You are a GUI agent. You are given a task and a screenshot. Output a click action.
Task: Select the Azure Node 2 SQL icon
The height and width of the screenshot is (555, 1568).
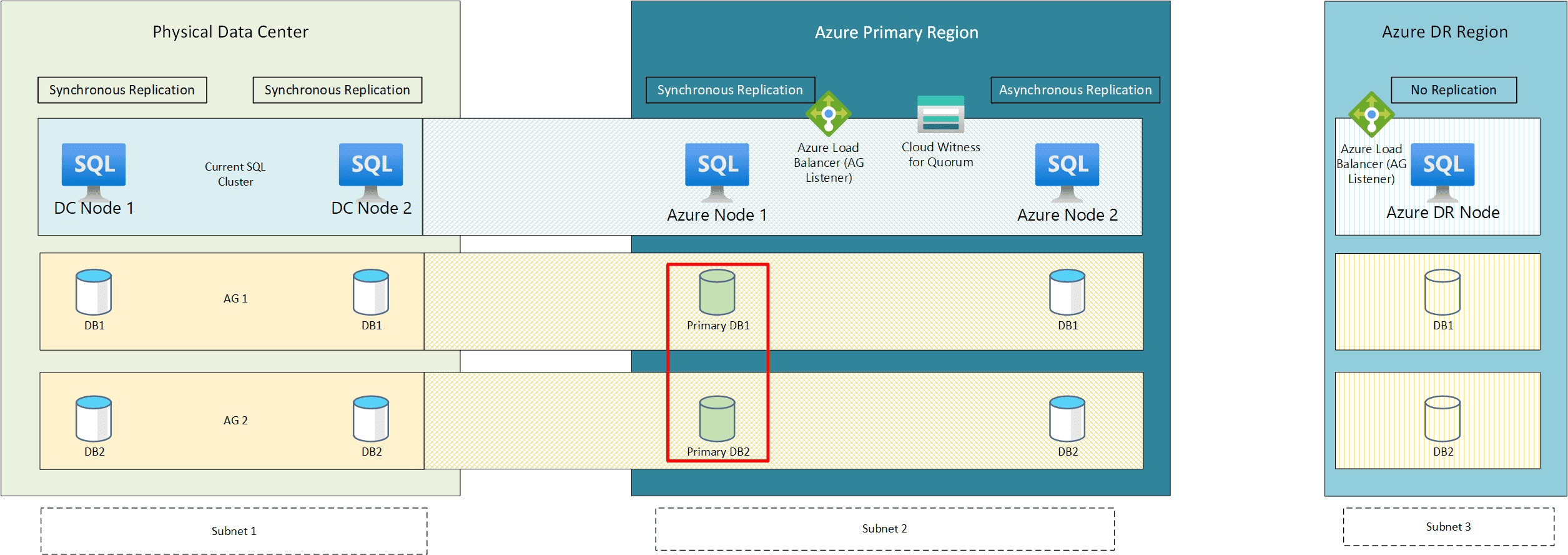pyautogui.click(x=1067, y=172)
